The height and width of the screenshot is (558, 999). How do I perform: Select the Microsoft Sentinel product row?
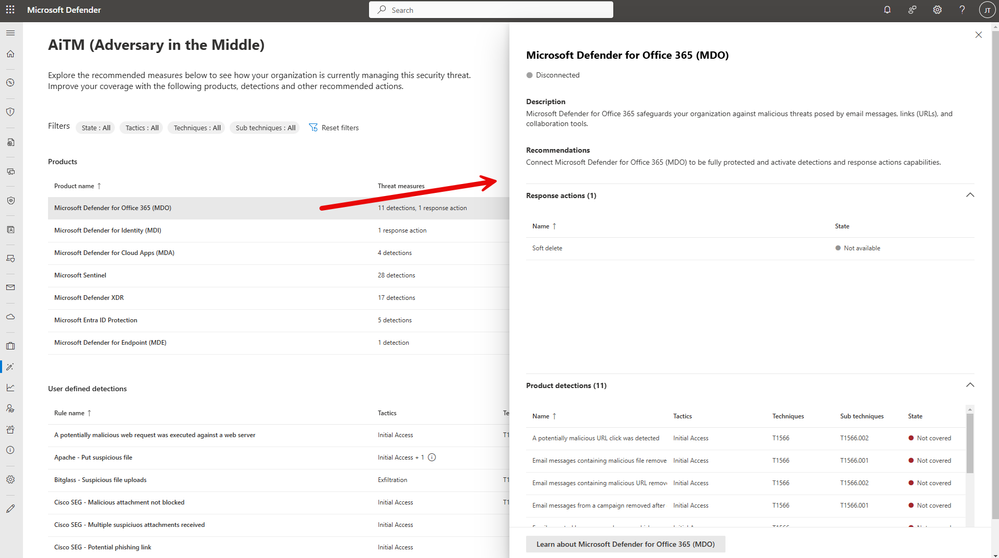tap(278, 275)
